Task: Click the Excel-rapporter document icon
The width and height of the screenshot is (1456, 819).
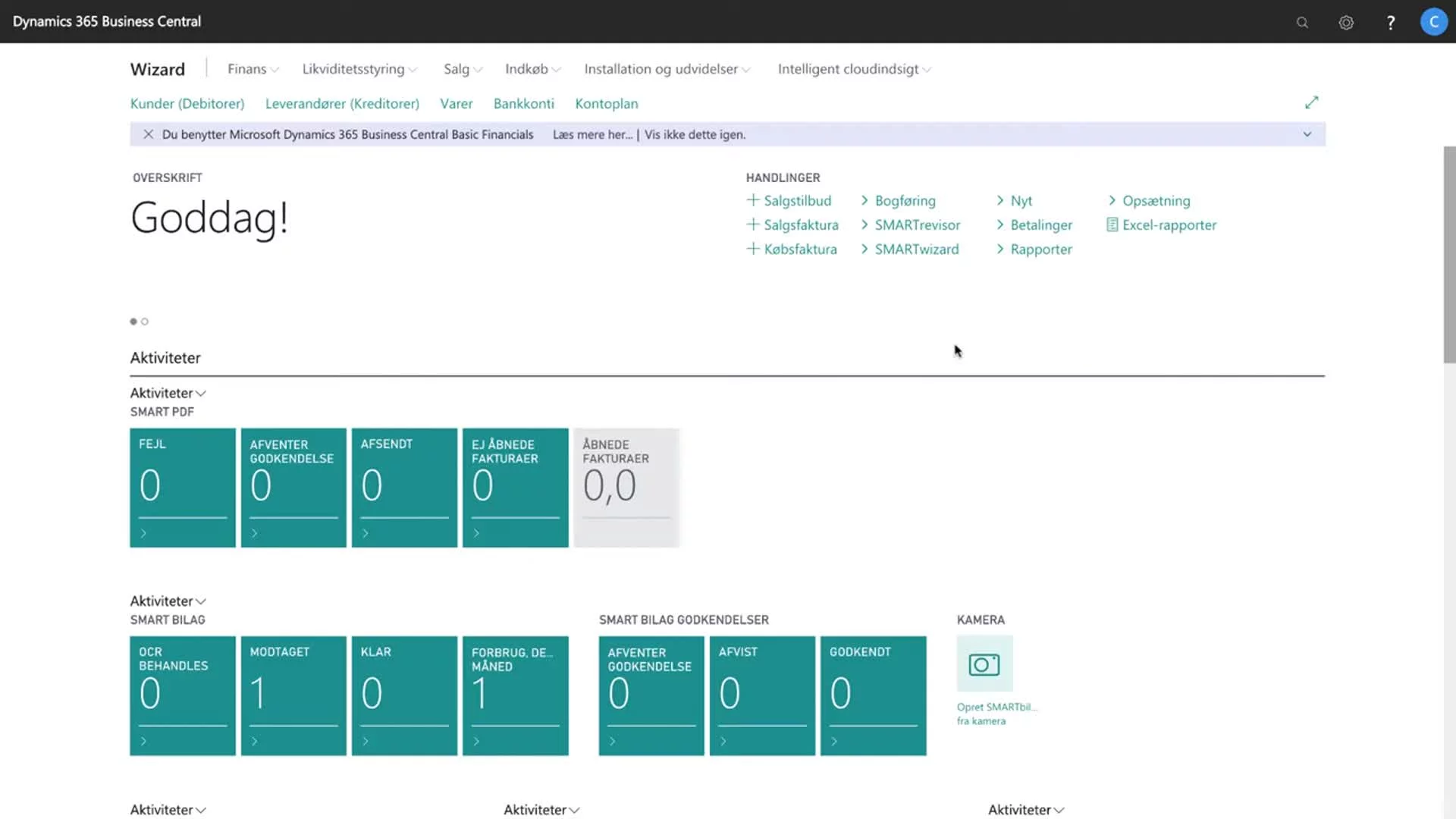Action: (1112, 224)
